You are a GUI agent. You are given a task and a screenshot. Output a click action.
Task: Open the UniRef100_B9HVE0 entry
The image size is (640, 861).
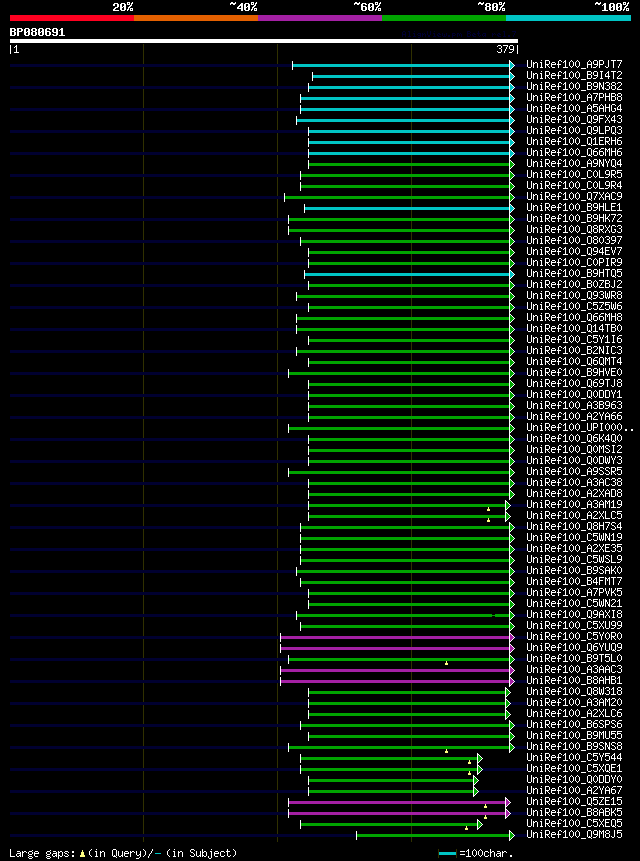(574, 372)
